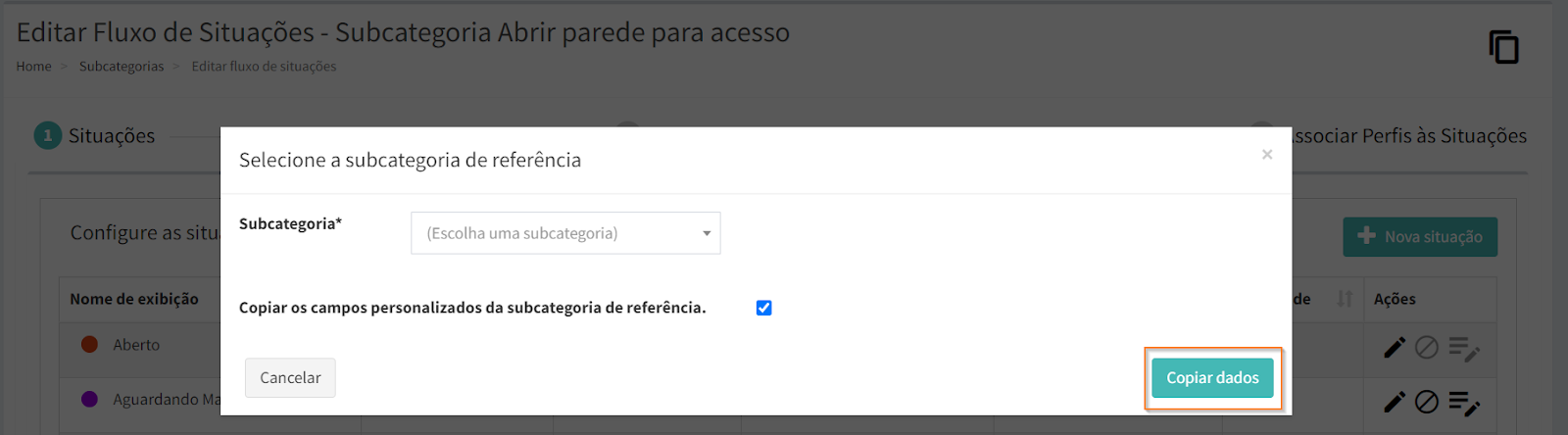The image size is (1568, 435).
Task: Click the Copiar dados button
Action: click(x=1212, y=378)
